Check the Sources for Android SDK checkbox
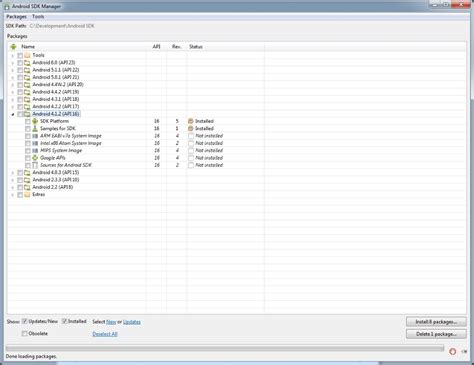The height and width of the screenshot is (365, 474). (x=28, y=165)
